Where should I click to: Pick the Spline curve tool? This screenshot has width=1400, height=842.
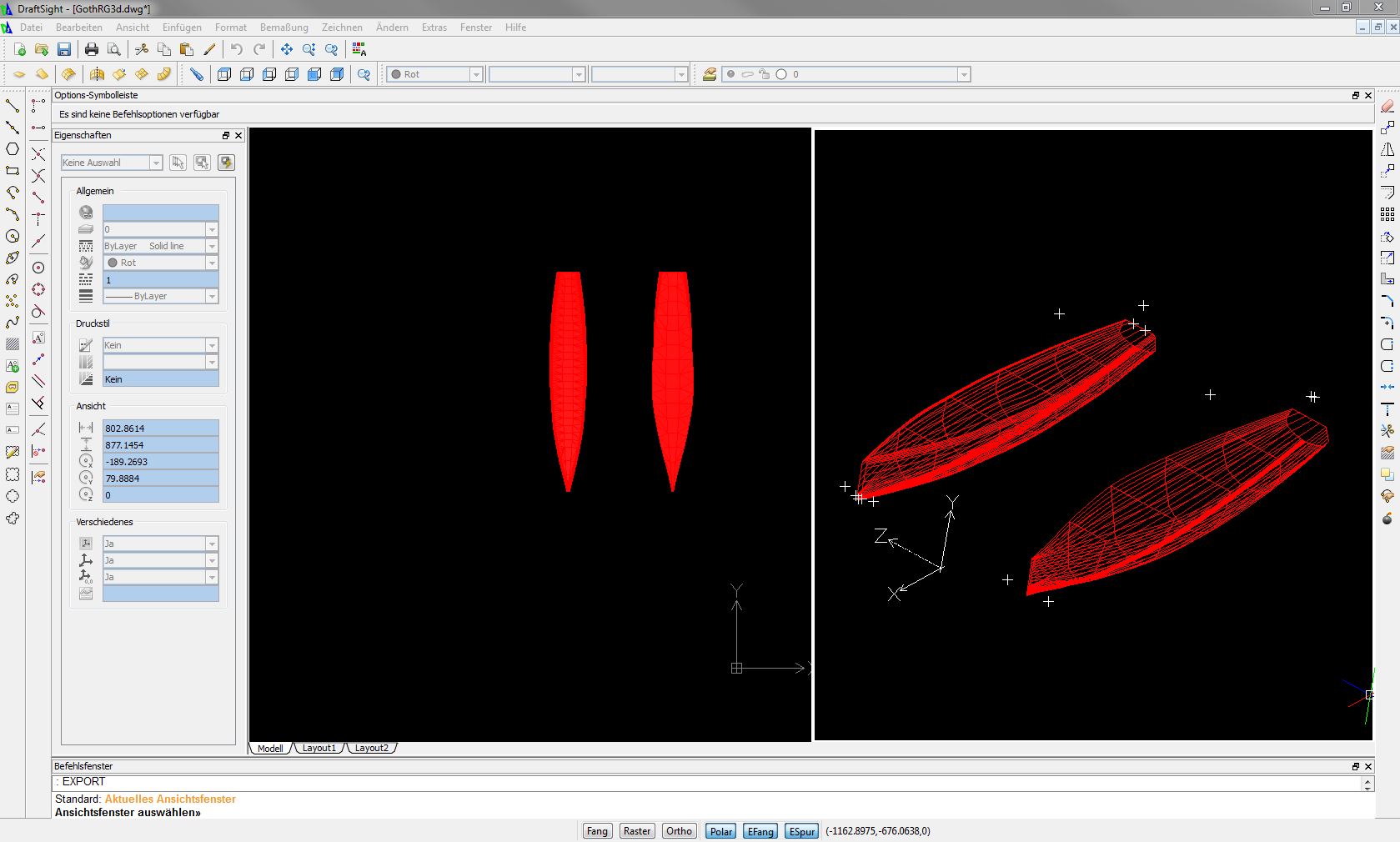point(13,323)
